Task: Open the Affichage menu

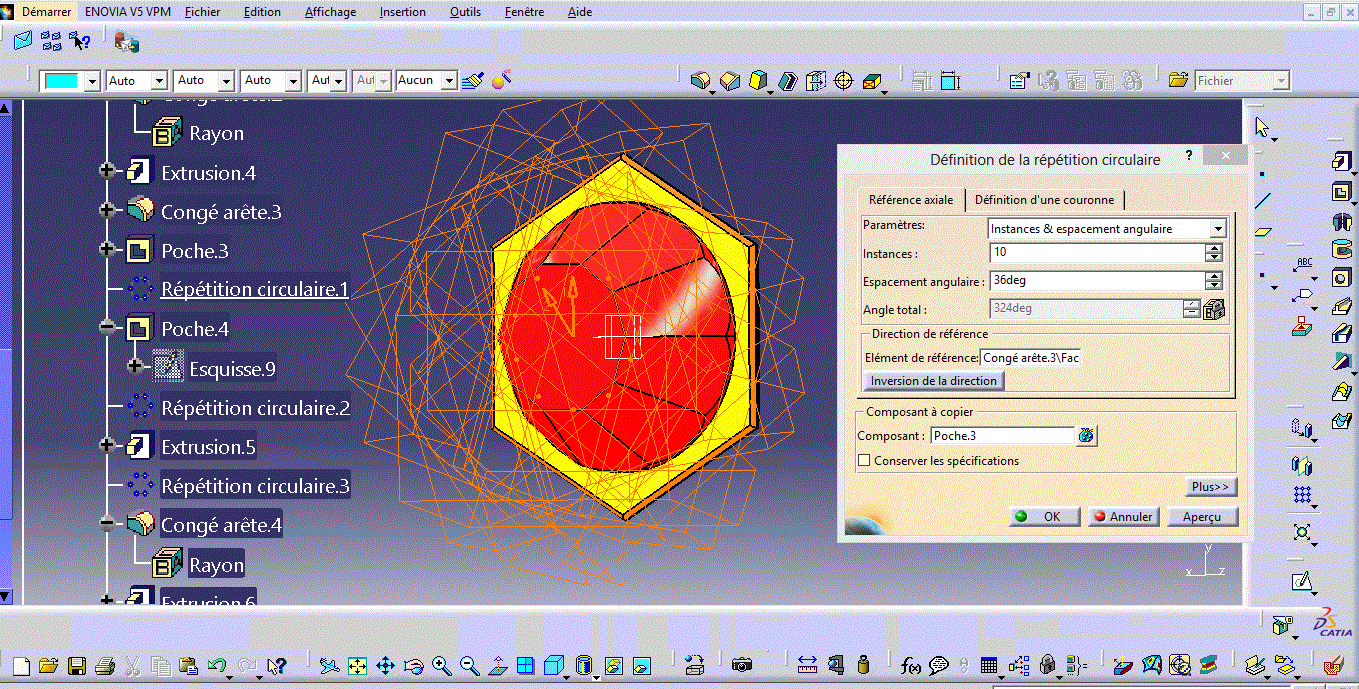Action: pos(330,12)
